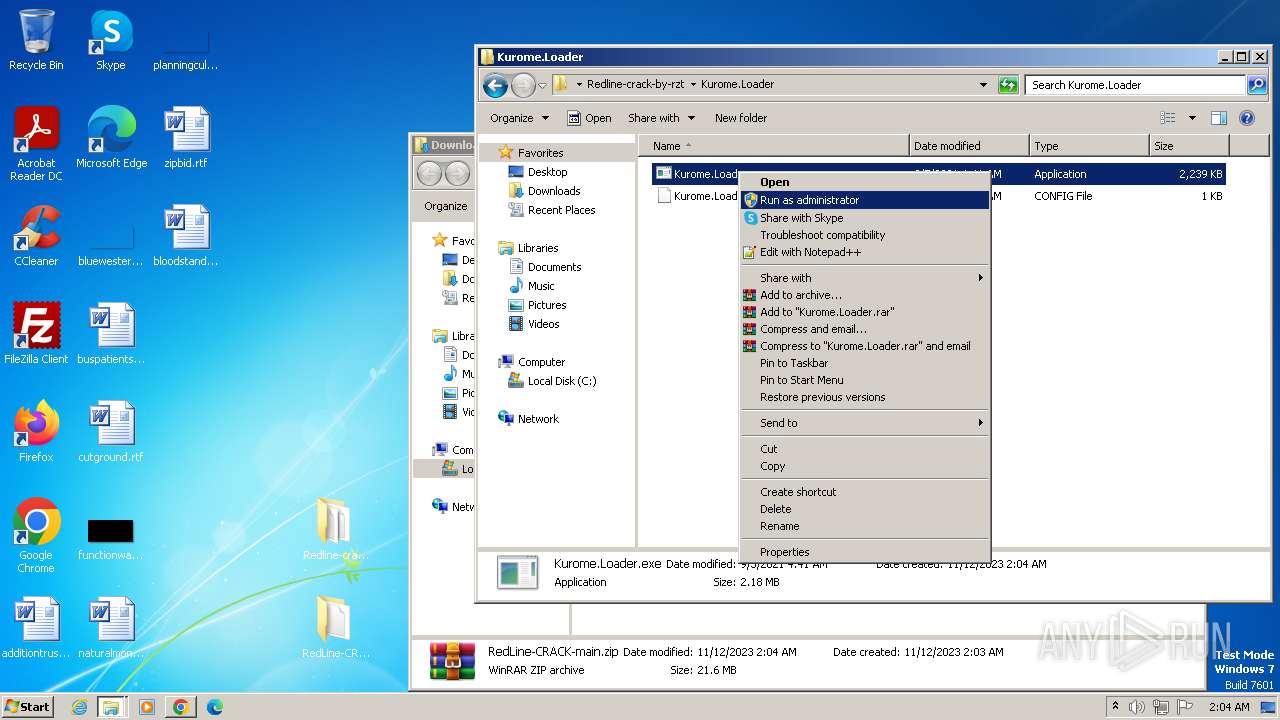
Task: Select Run as administrator
Action: click(865, 200)
